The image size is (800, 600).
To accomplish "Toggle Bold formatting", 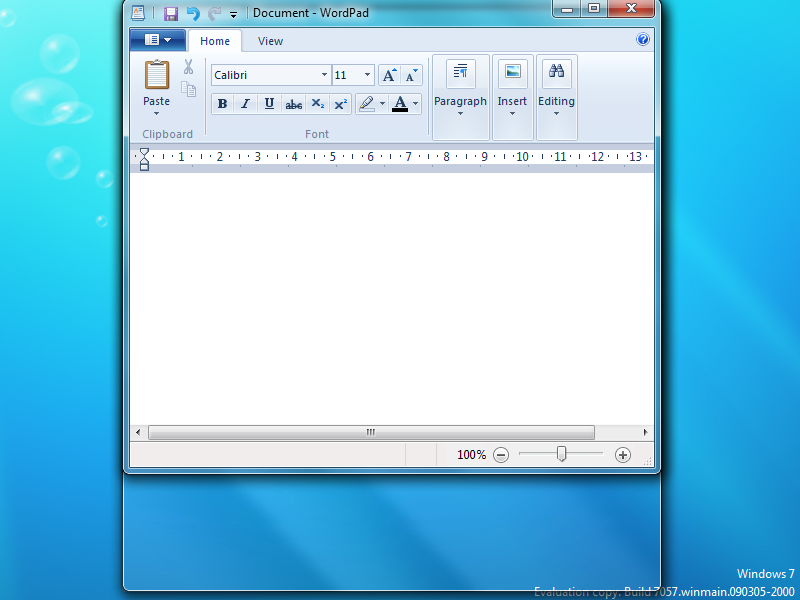I will [x=222, y=104].
